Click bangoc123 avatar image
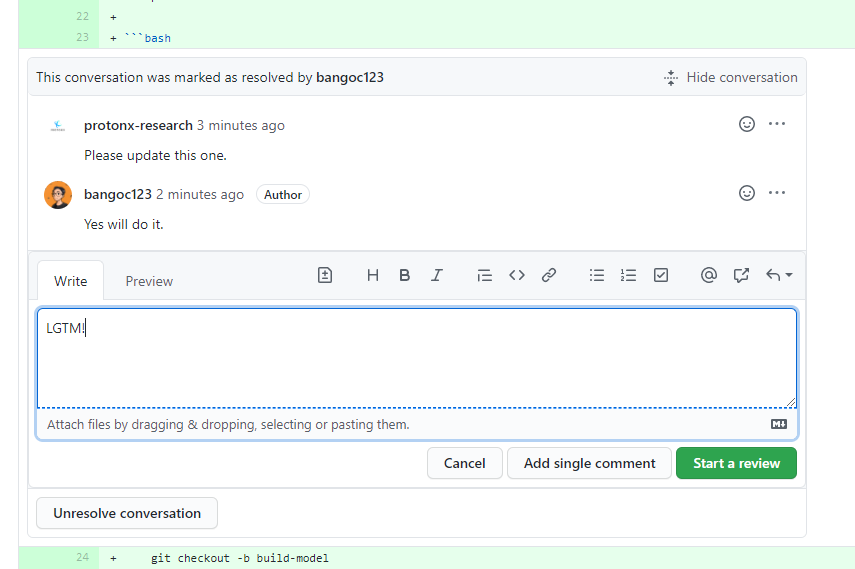This screenshot has height=569, width=855. pyautogui.click(x=58, y=195)
